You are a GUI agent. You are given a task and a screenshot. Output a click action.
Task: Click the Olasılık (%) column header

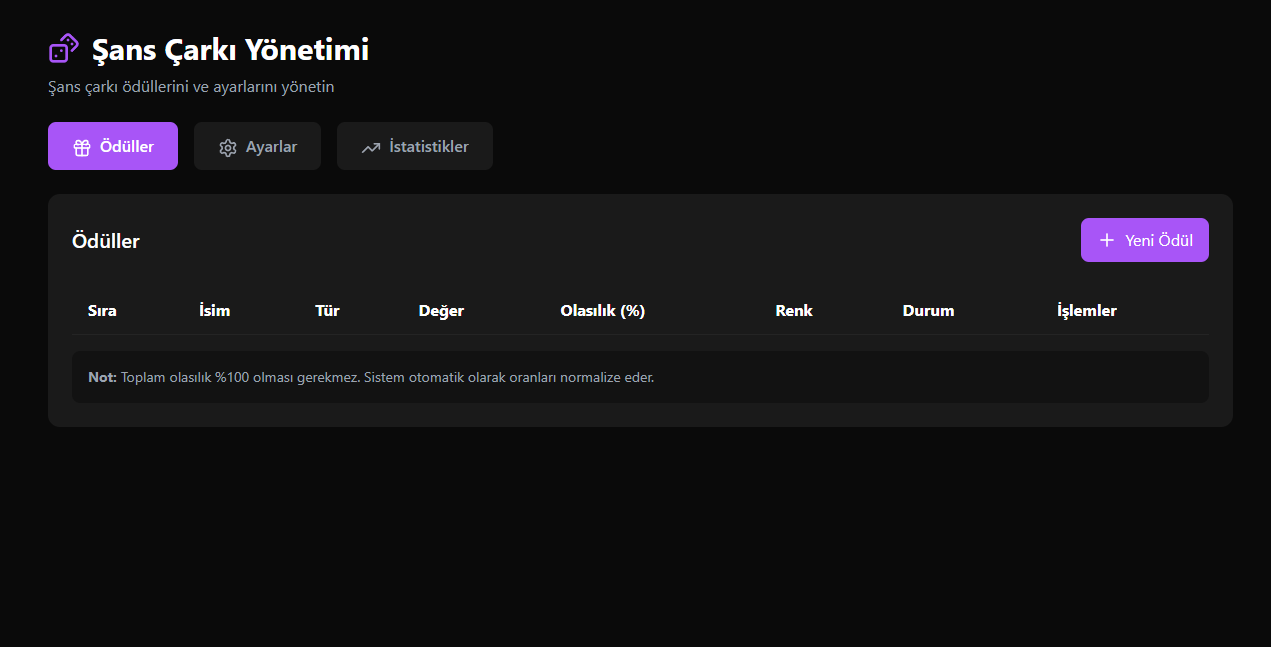[x=602, y=310]
